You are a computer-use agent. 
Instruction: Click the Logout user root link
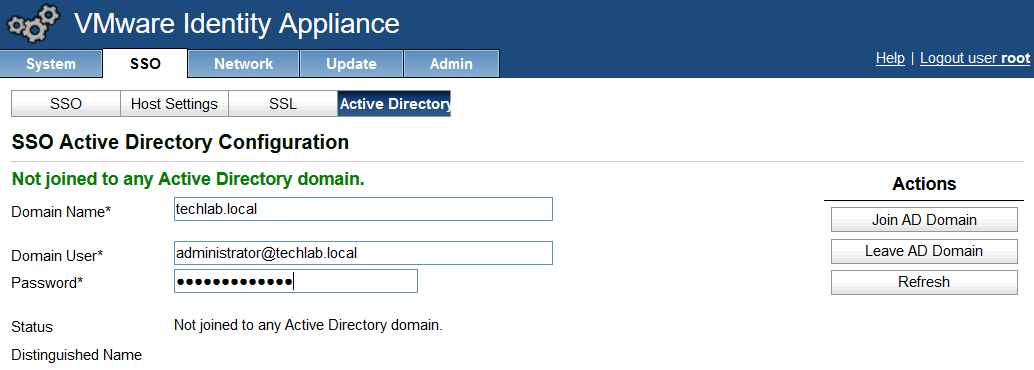(x=975, y=58)
